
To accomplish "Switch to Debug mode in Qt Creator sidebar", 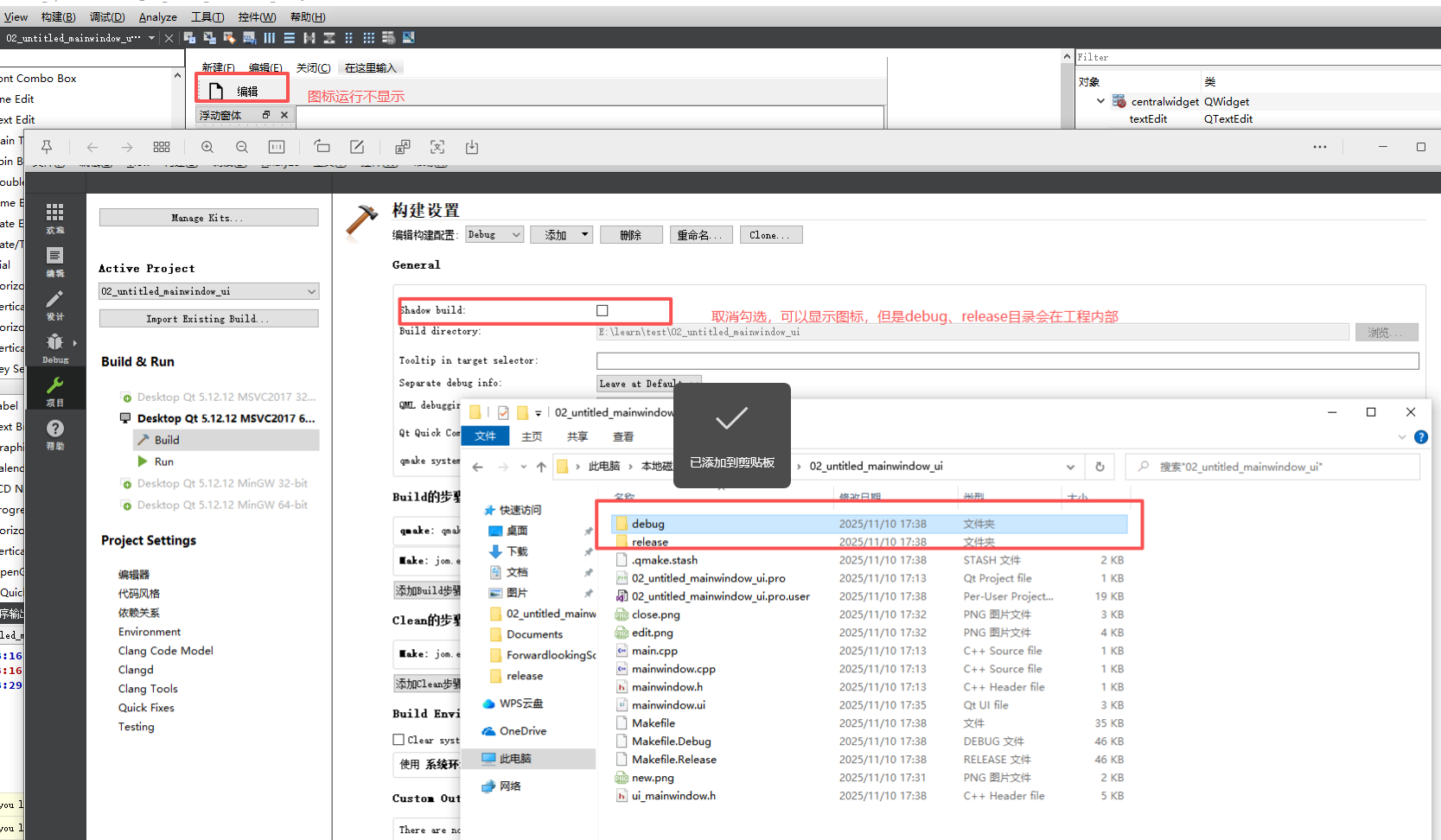I will point(55,347).
